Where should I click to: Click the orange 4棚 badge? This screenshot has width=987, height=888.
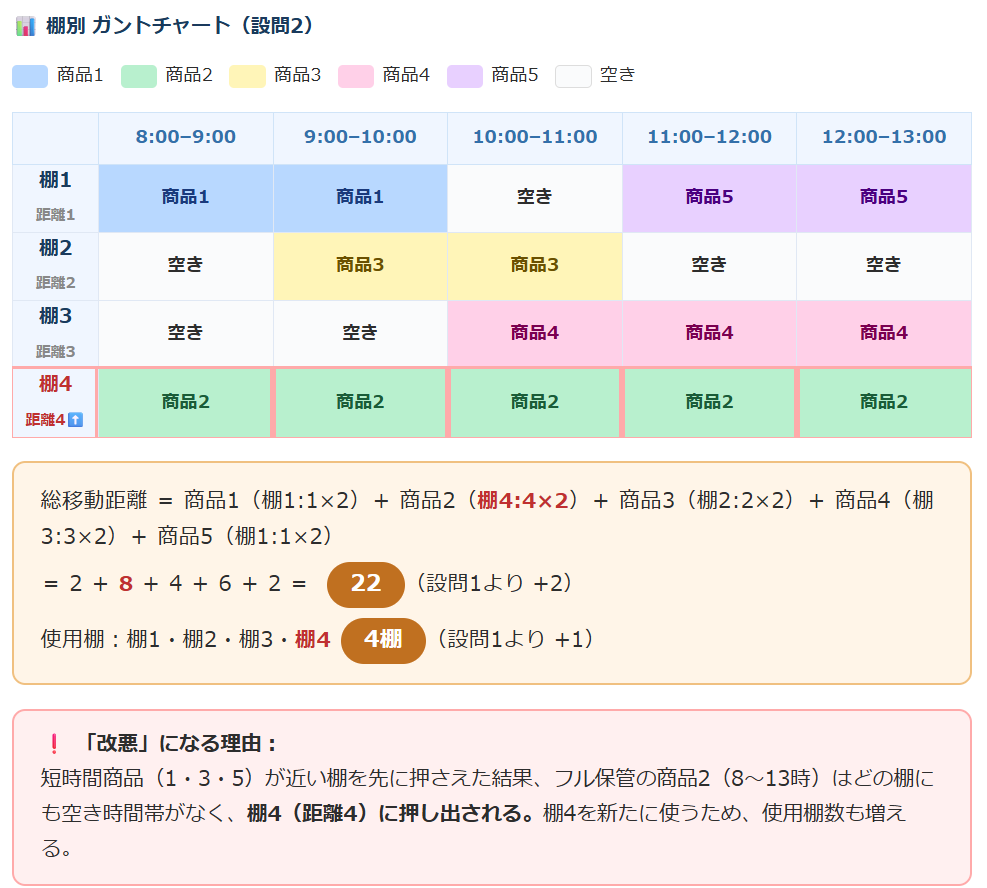point(383,640)
